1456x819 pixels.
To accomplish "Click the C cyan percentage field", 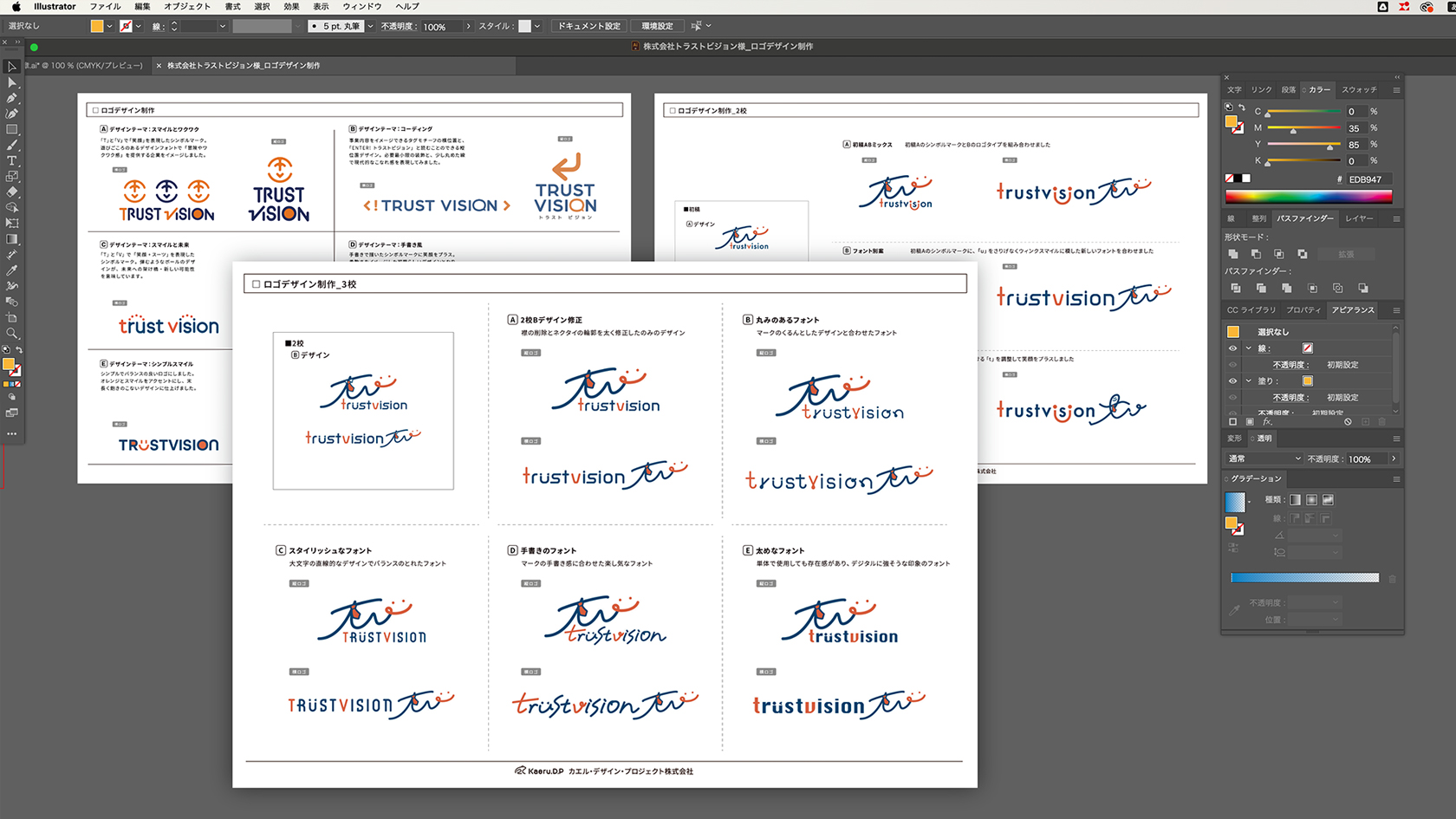I will (x=1355, y=112).
